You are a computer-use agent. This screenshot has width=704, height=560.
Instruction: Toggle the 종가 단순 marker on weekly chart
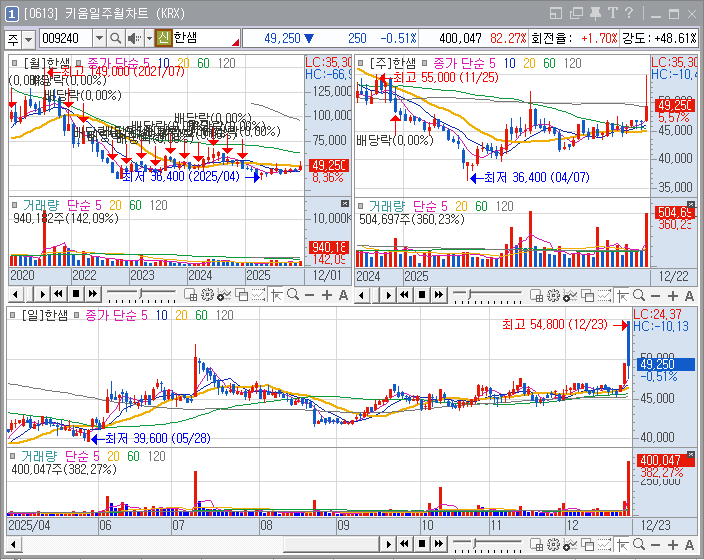tap(423, 63)
